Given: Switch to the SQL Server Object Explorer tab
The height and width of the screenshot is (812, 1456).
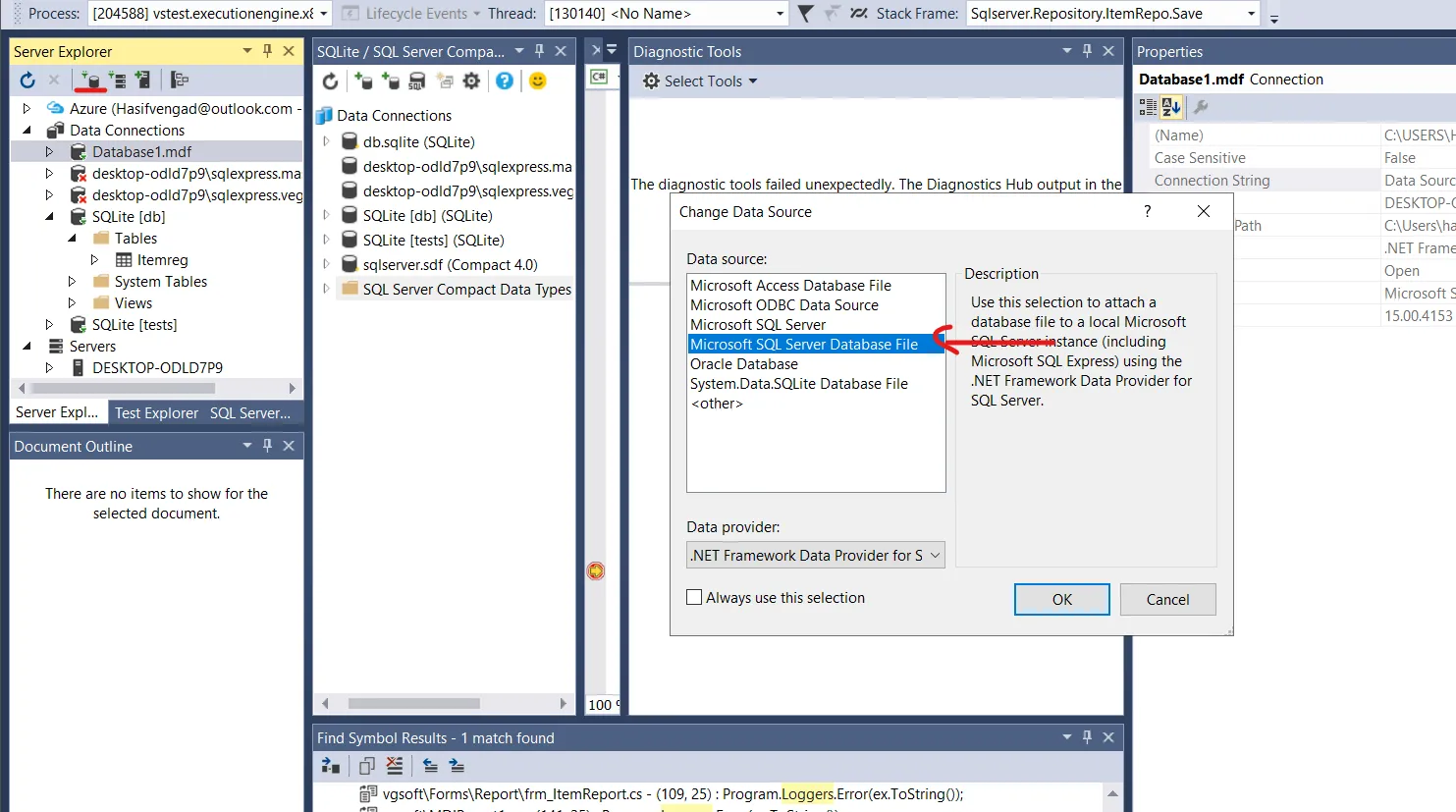Looking at the screenshot, I should (x=250, y=413).
